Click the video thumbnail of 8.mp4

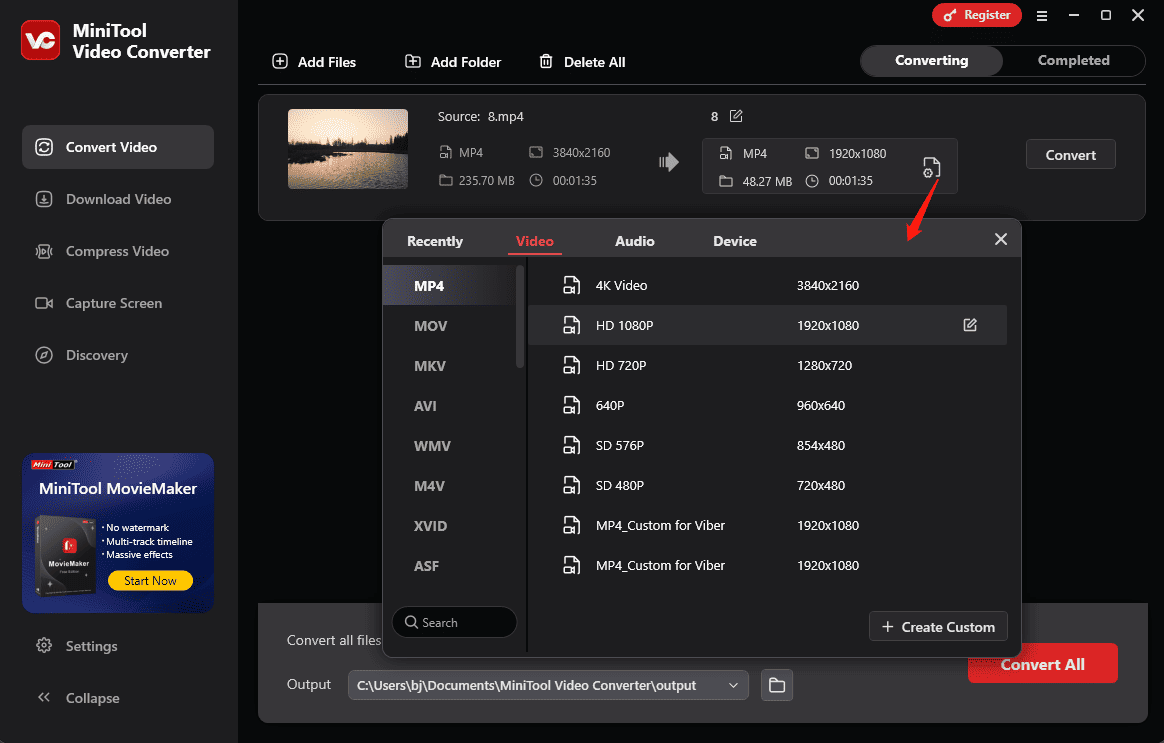point(347,148)
